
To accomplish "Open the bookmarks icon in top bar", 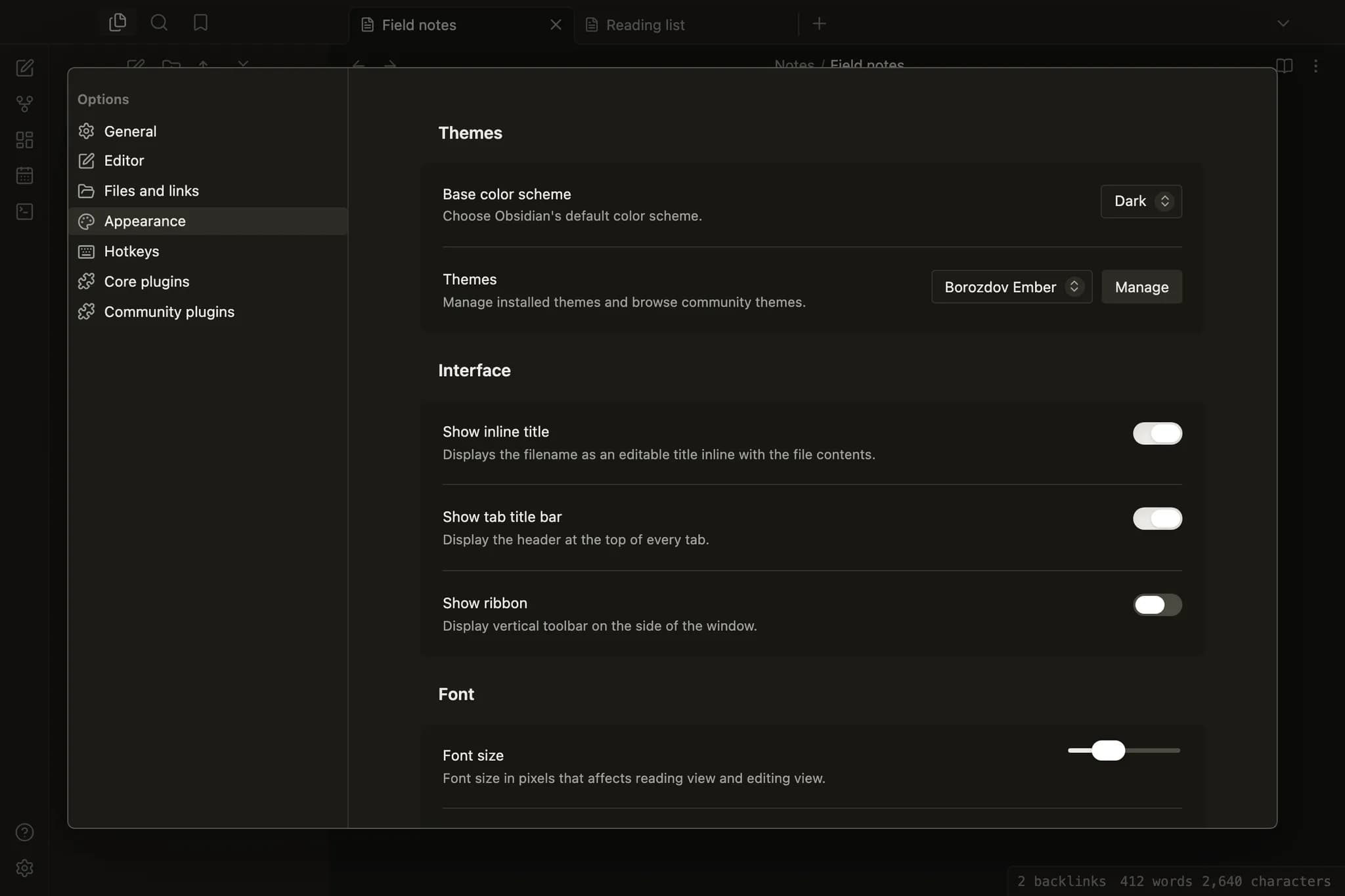I will (200, 23).
